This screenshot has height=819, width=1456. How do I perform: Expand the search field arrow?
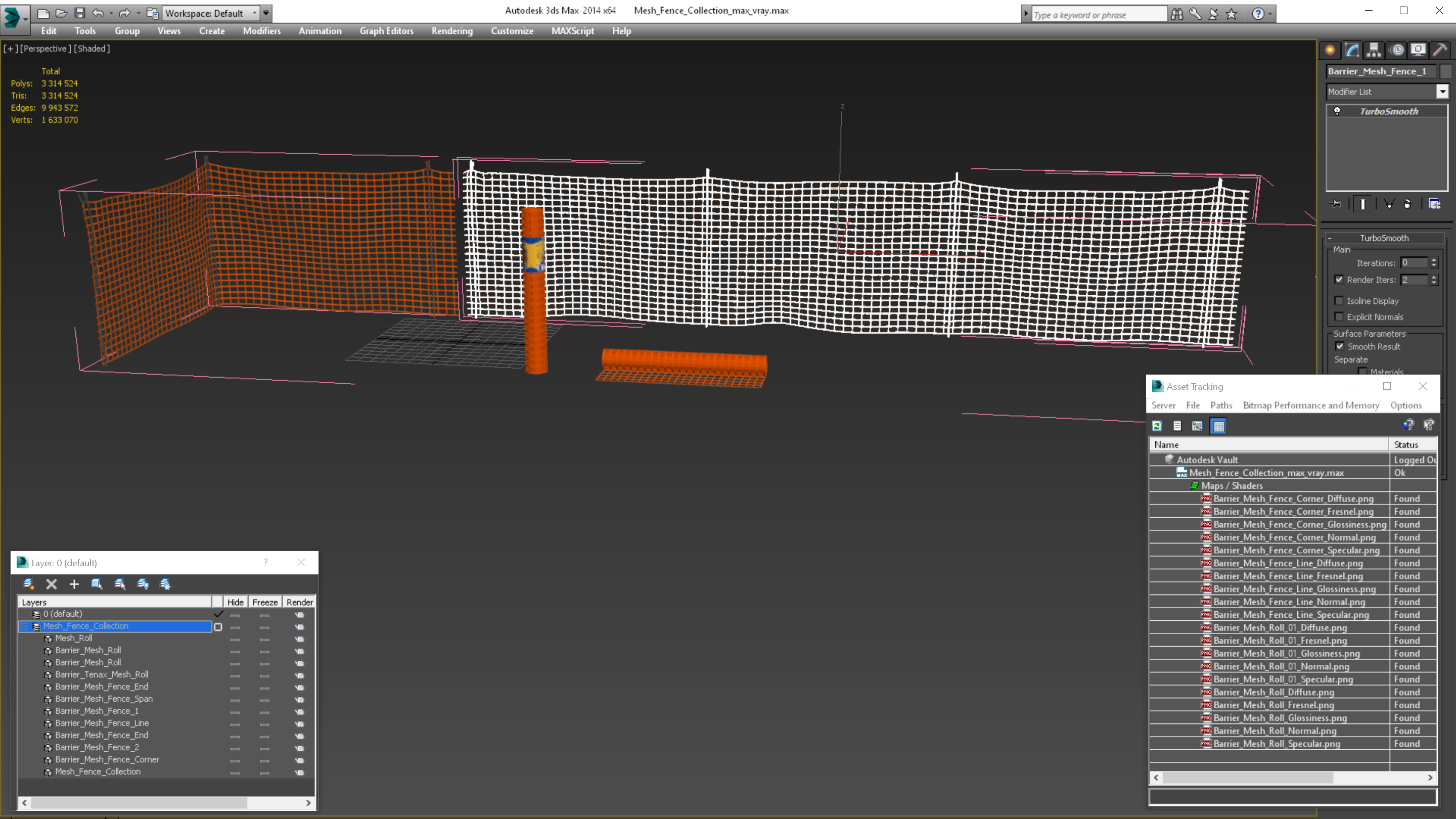tap(1026, 14)
